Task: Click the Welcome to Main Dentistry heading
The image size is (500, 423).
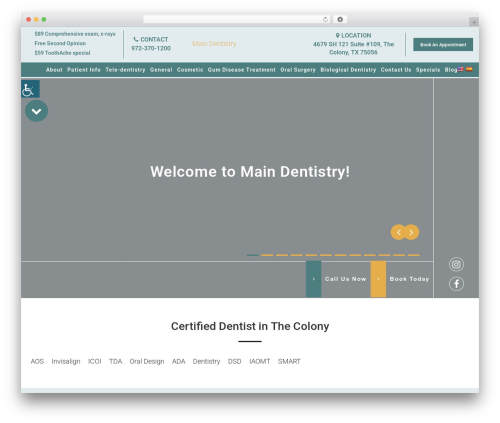Action: coord(250,172)
